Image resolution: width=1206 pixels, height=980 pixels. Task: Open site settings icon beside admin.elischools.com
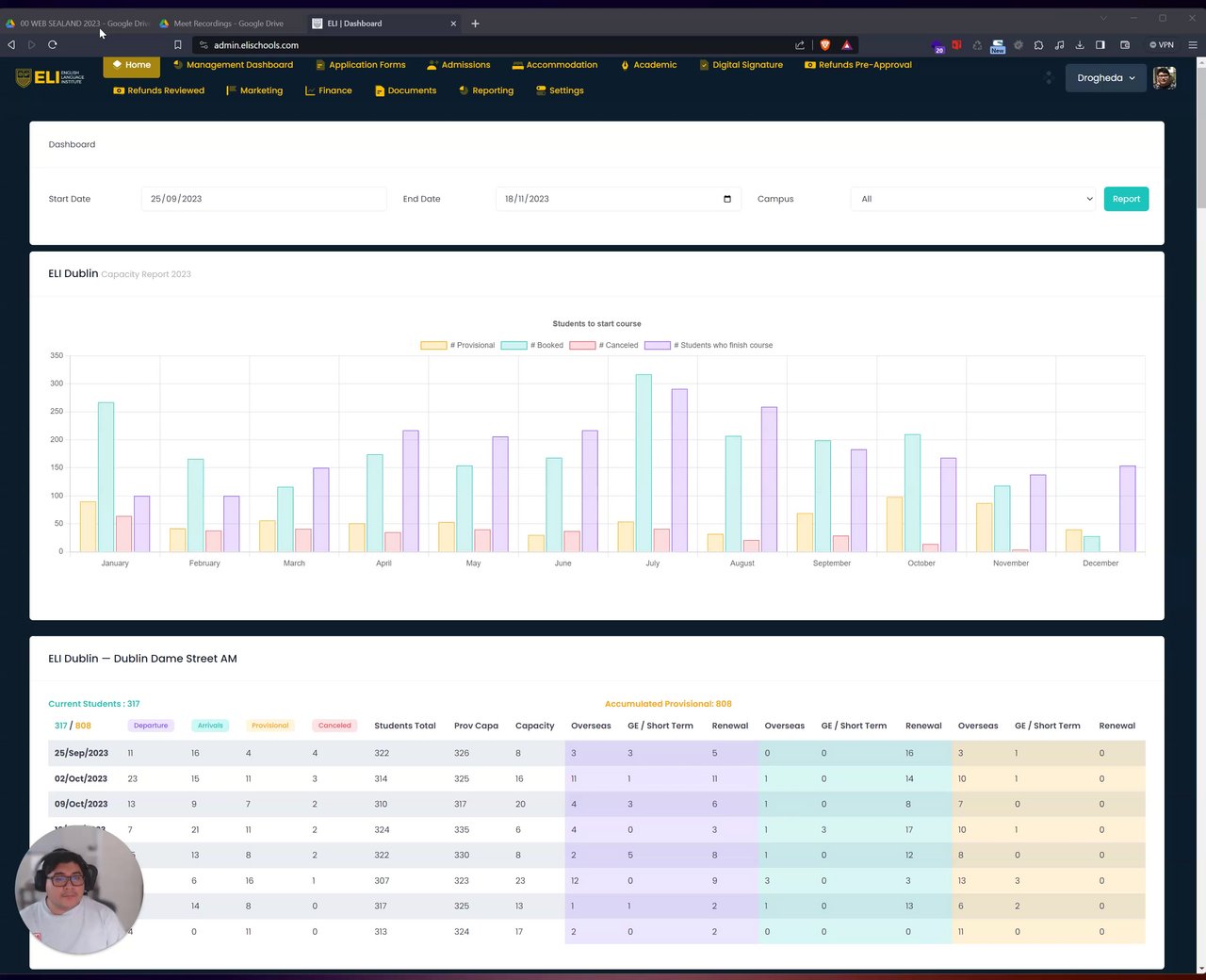[x=204, y=44]
